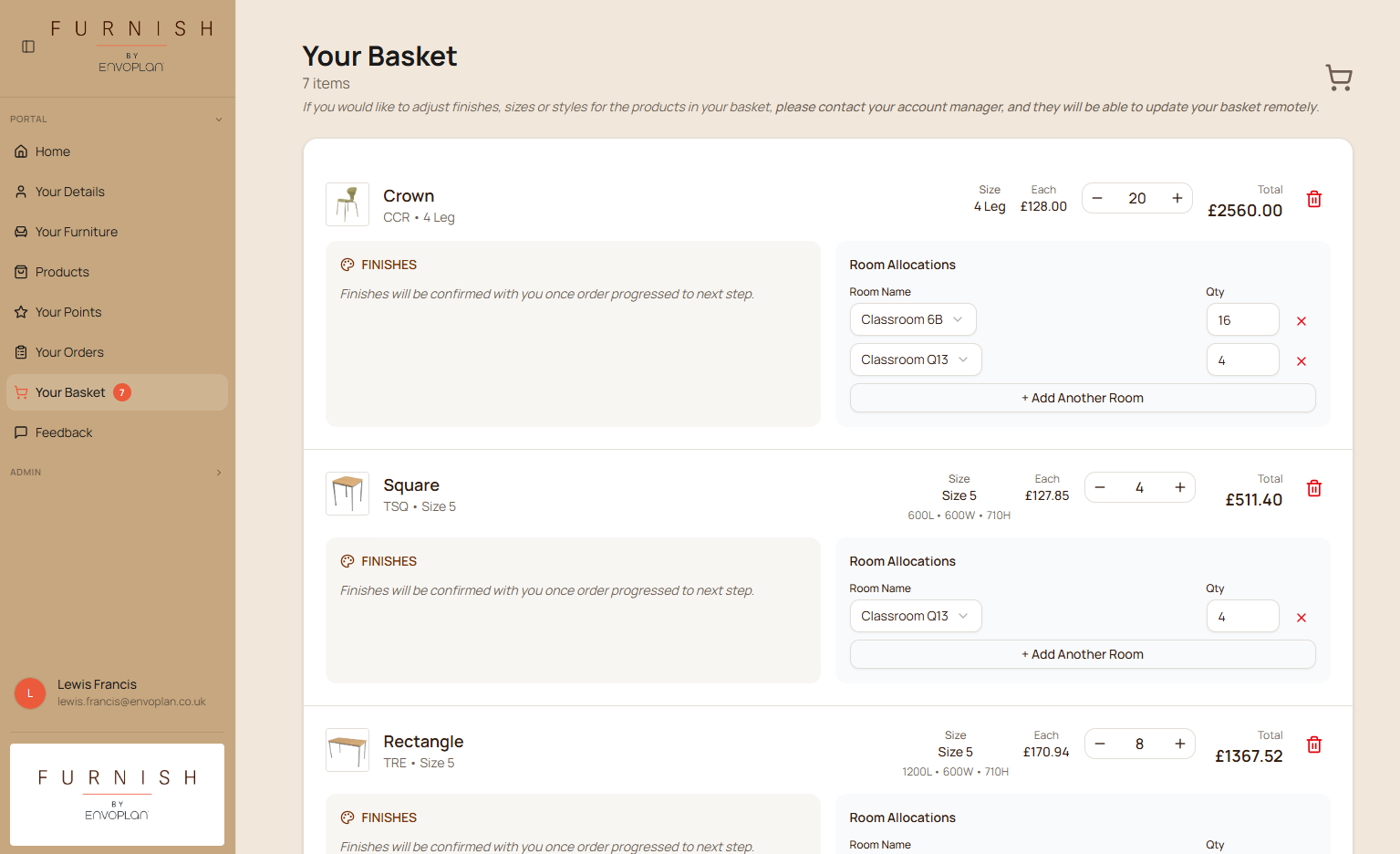Viewport: 1400px width, 854px height.
Task: Delete the Crown item with trash icon
Action: point(1314,199)
